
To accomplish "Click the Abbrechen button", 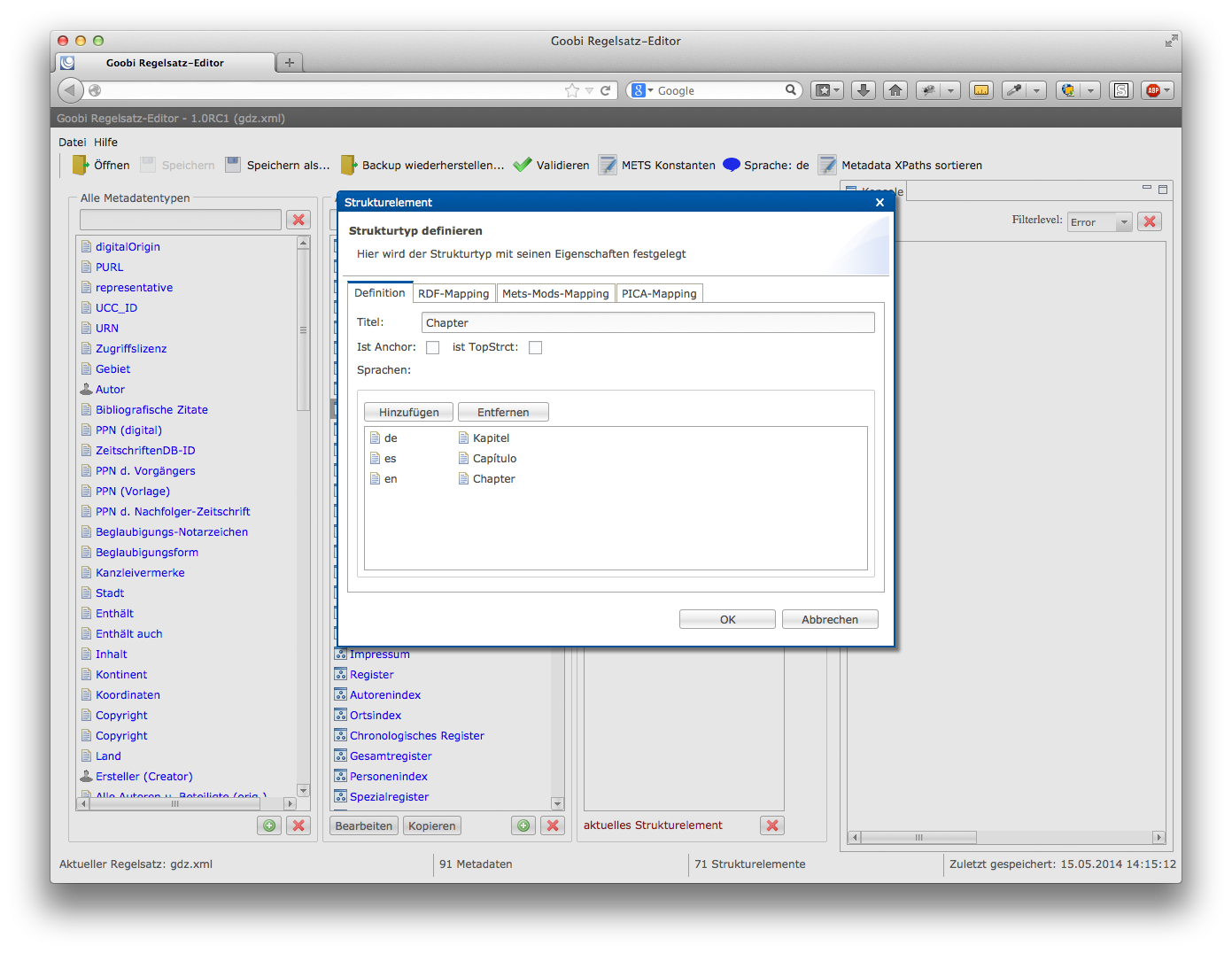I will pos(830,619).
